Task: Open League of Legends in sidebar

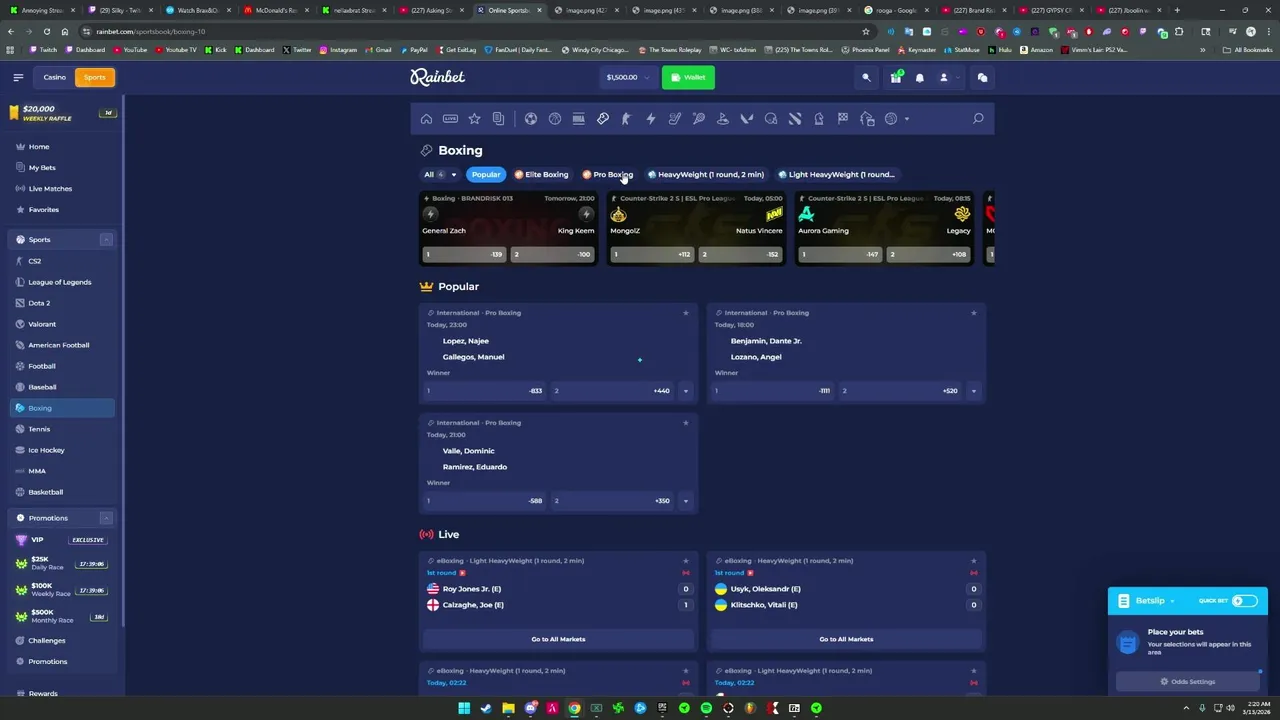Action: point(60,282)
